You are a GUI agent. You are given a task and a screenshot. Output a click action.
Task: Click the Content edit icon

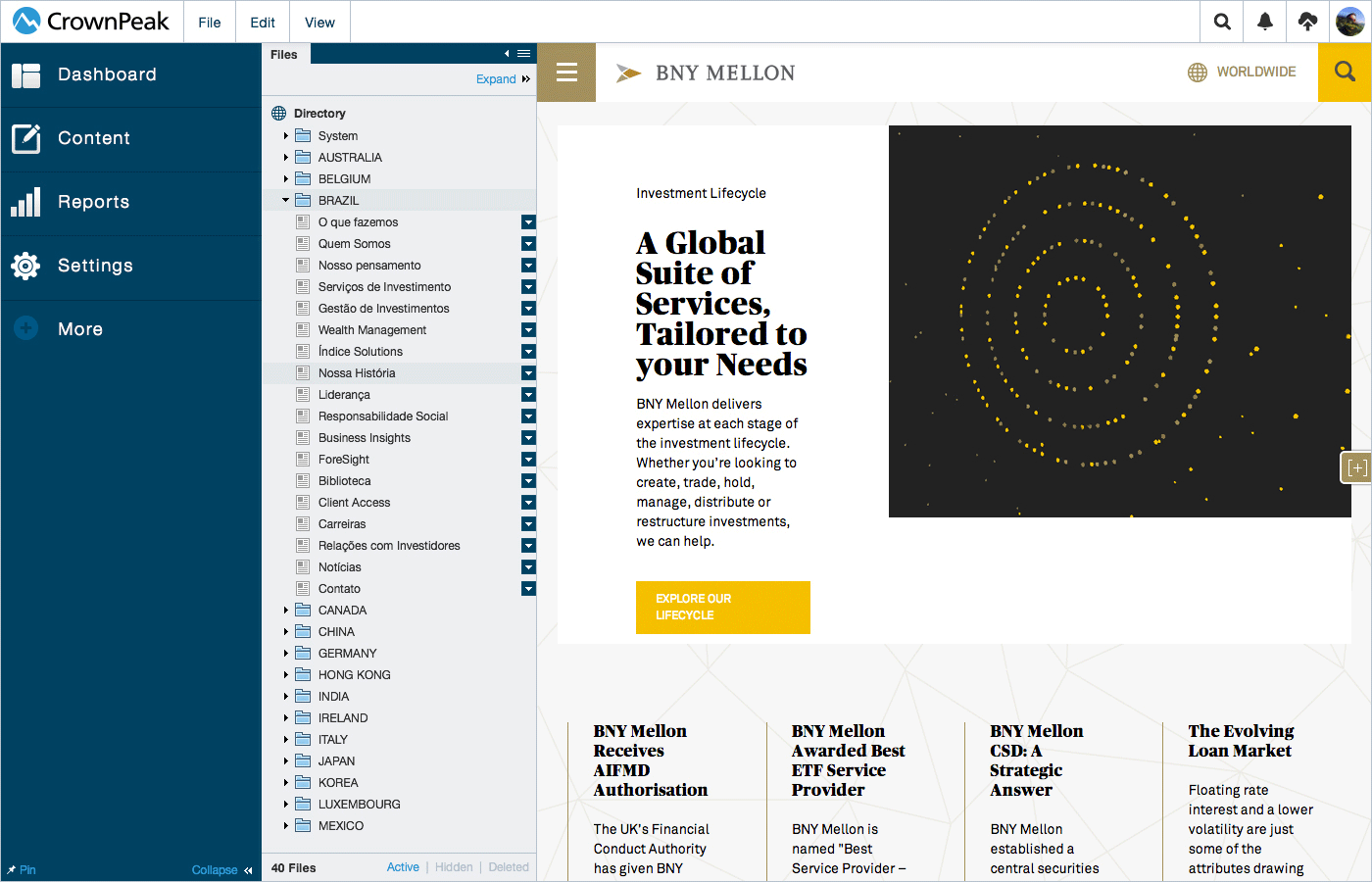25,139
